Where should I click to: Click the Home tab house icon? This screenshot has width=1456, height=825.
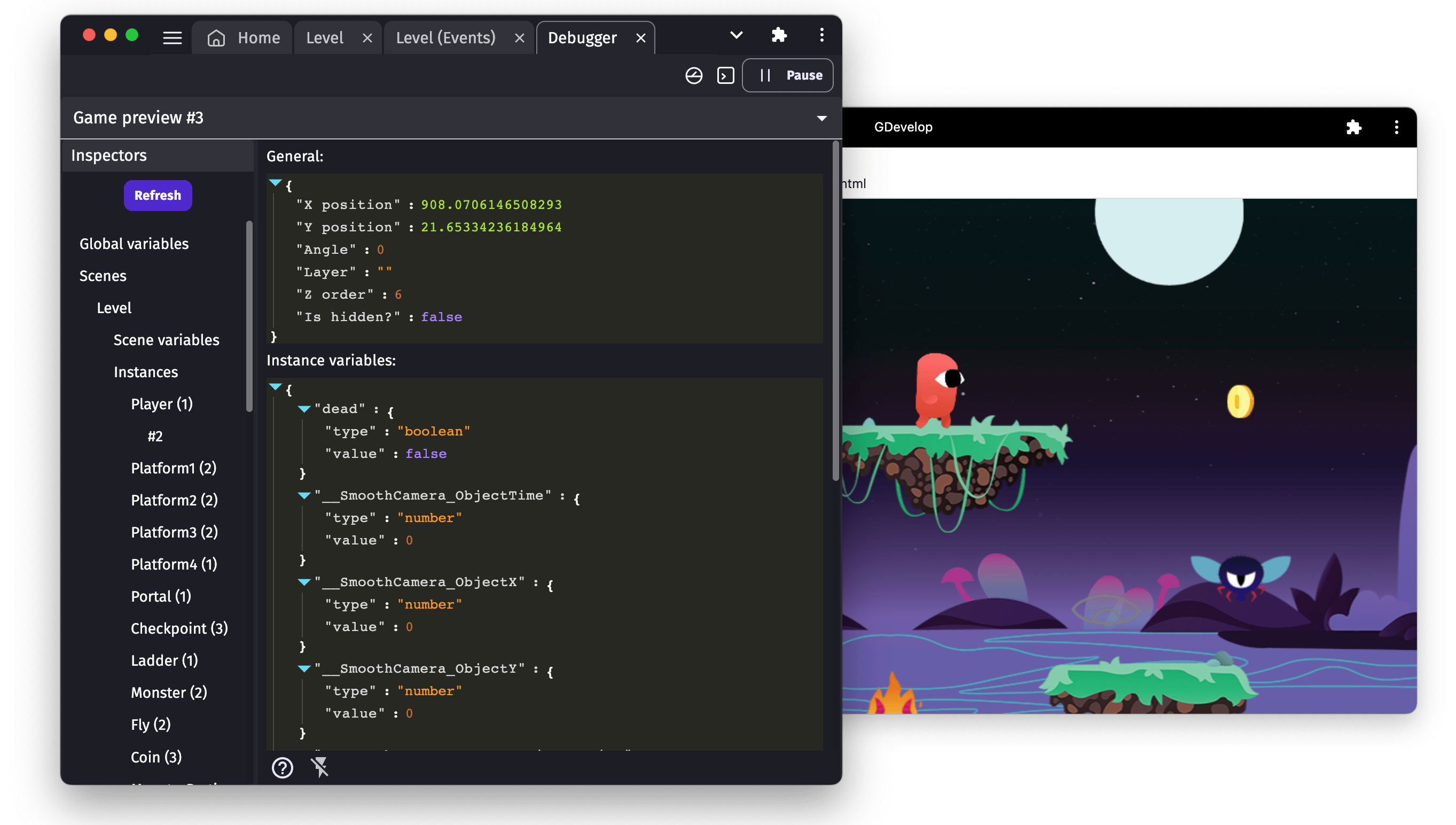click(x=216, y=38)
